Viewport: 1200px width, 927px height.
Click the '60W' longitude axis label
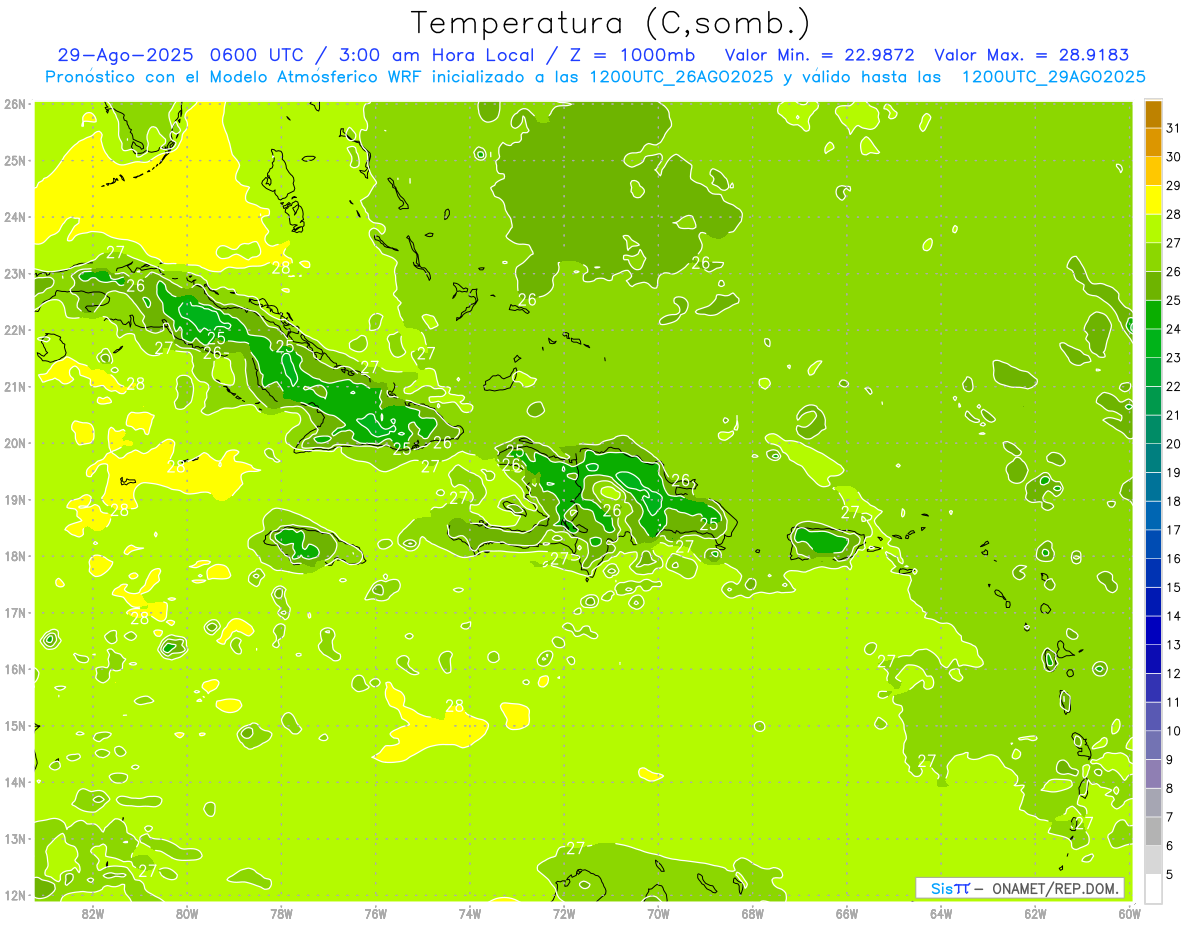[x=1130, y=913]
